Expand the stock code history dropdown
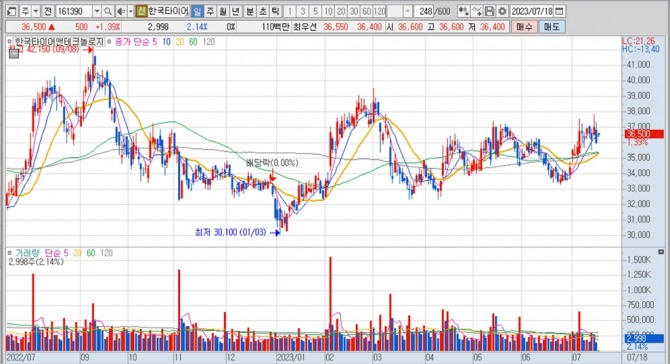 coord(97,11)
